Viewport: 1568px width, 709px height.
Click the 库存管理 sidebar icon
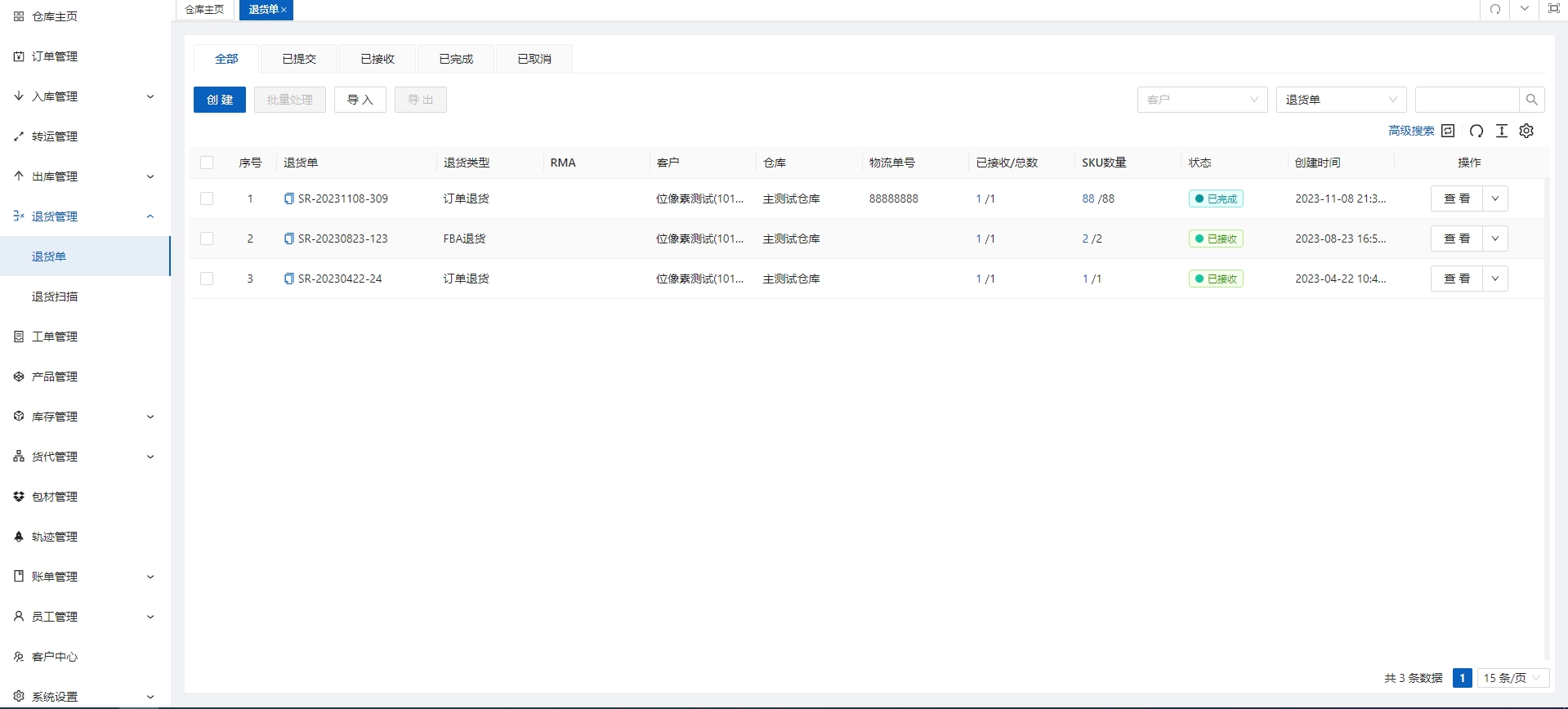pyautogui.click(x=19, y=417)
